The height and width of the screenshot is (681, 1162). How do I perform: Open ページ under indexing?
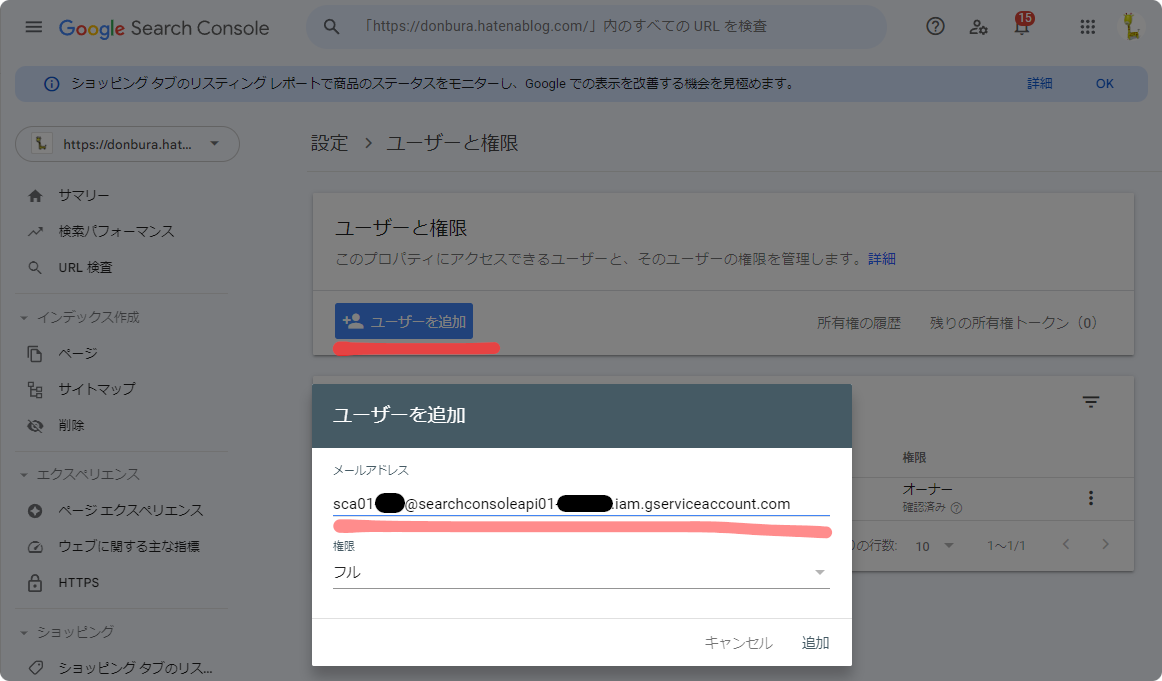click(77, 353)
